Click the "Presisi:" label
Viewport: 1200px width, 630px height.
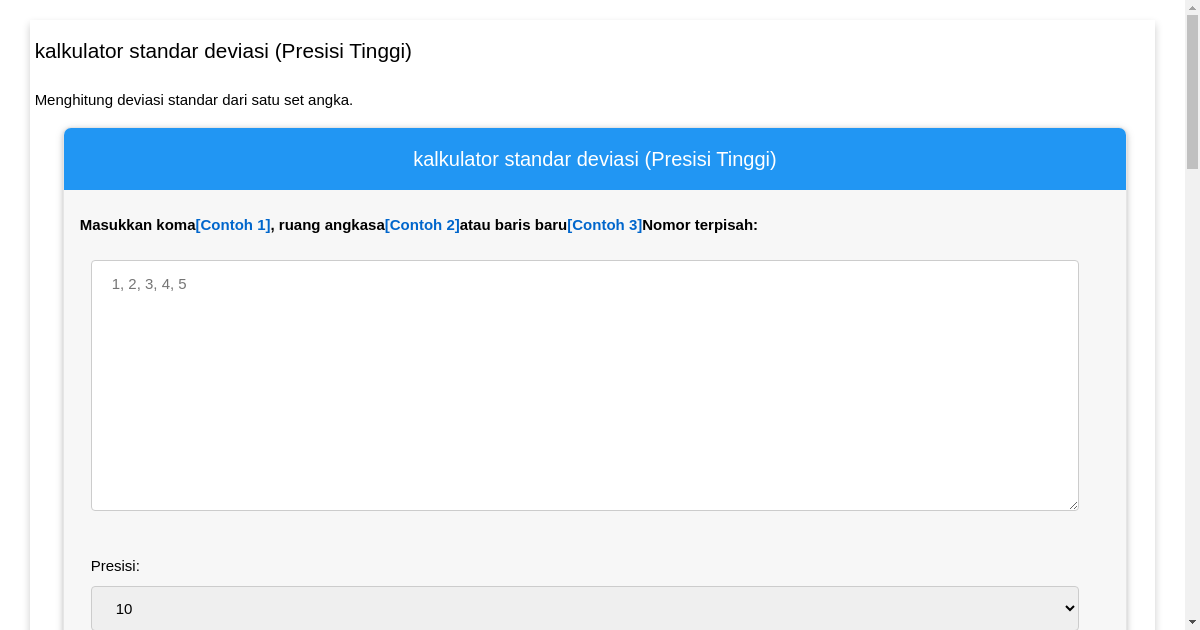115,566
